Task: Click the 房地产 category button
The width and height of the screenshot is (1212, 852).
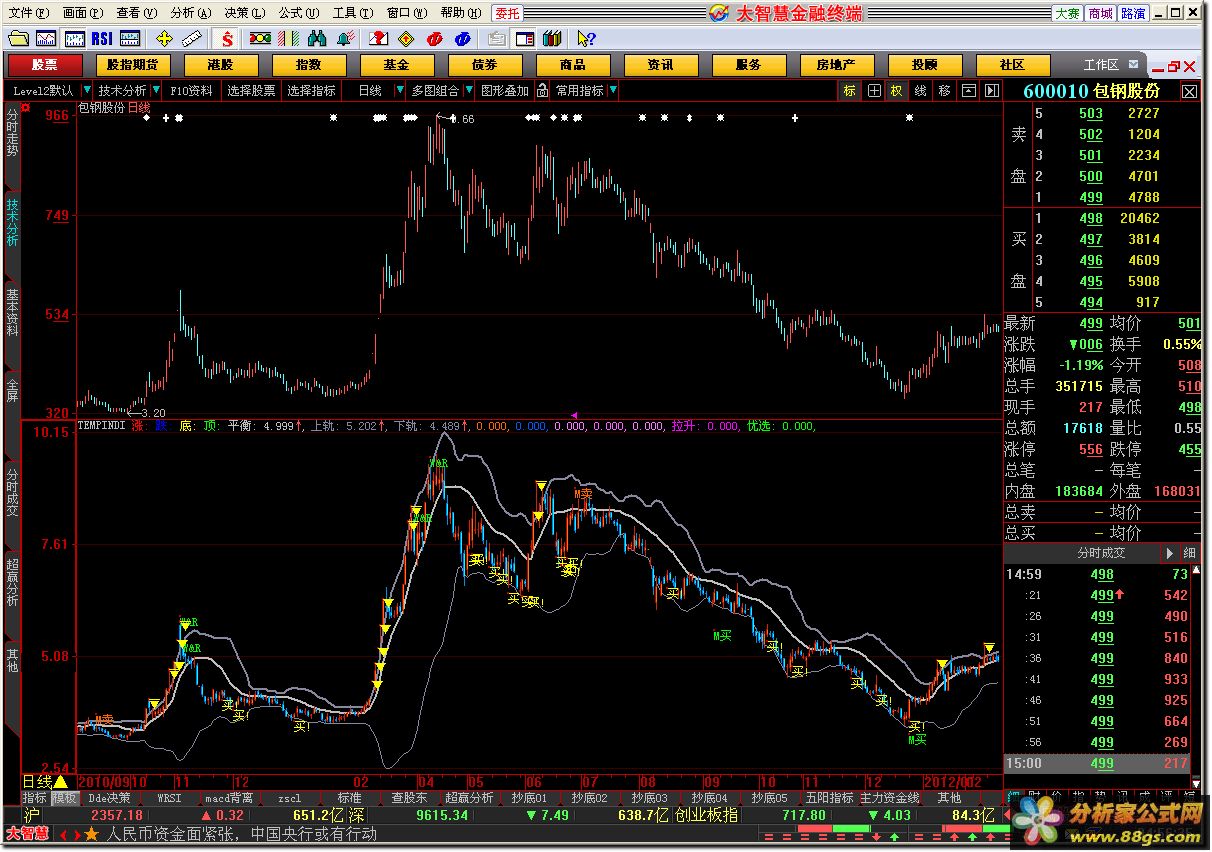Action: (x=836, y=65)
